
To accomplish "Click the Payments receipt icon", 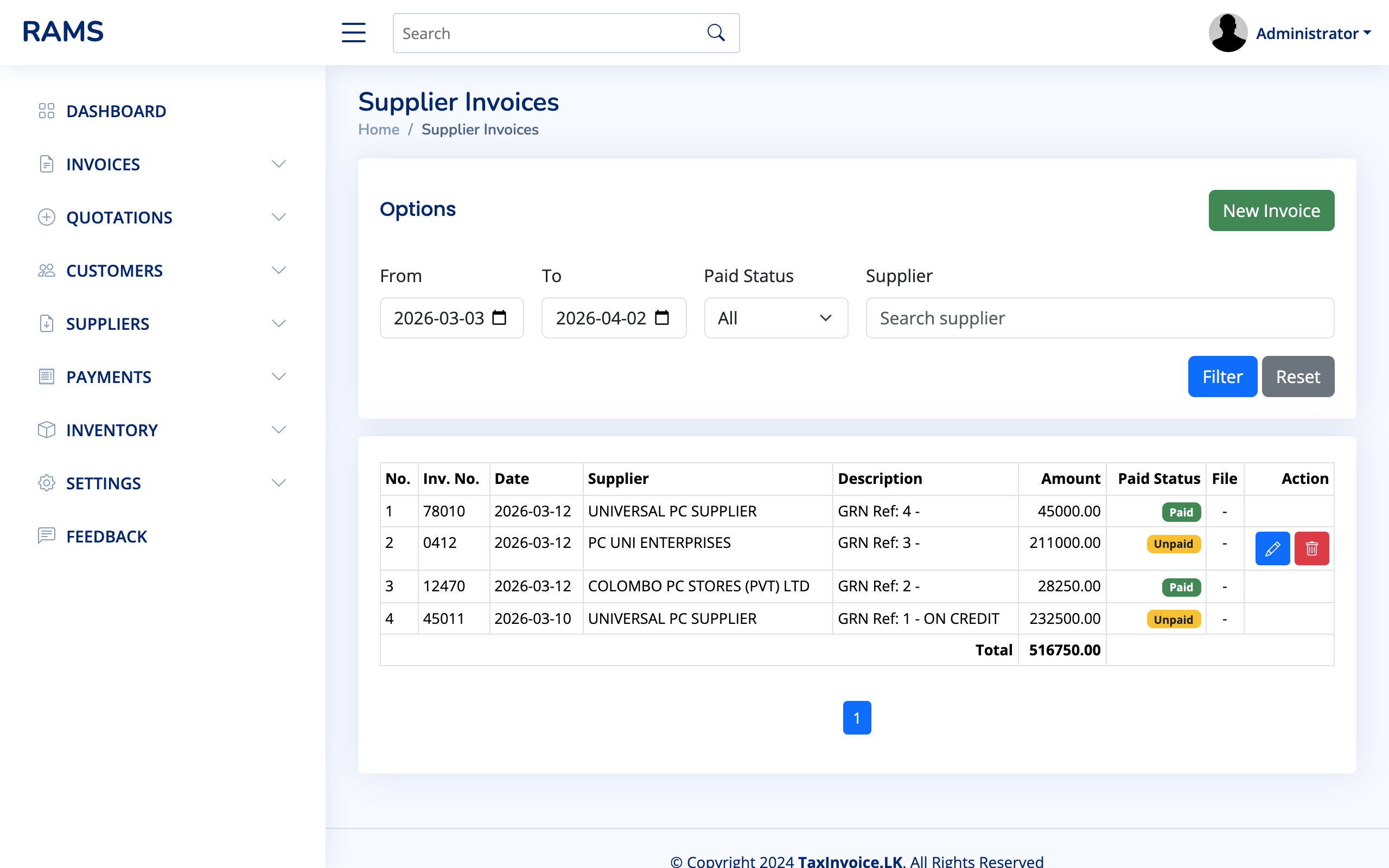I will [x=47, y=376].
